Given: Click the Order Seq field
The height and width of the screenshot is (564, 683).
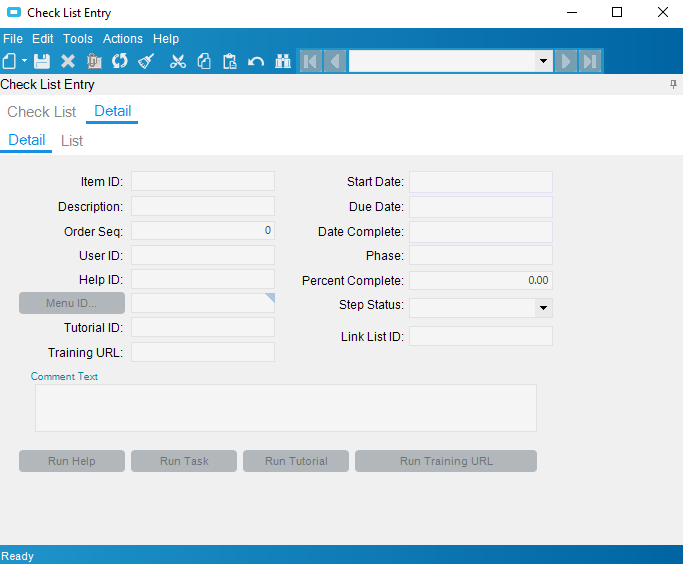Looking at the screenshot, I should 203,231.
